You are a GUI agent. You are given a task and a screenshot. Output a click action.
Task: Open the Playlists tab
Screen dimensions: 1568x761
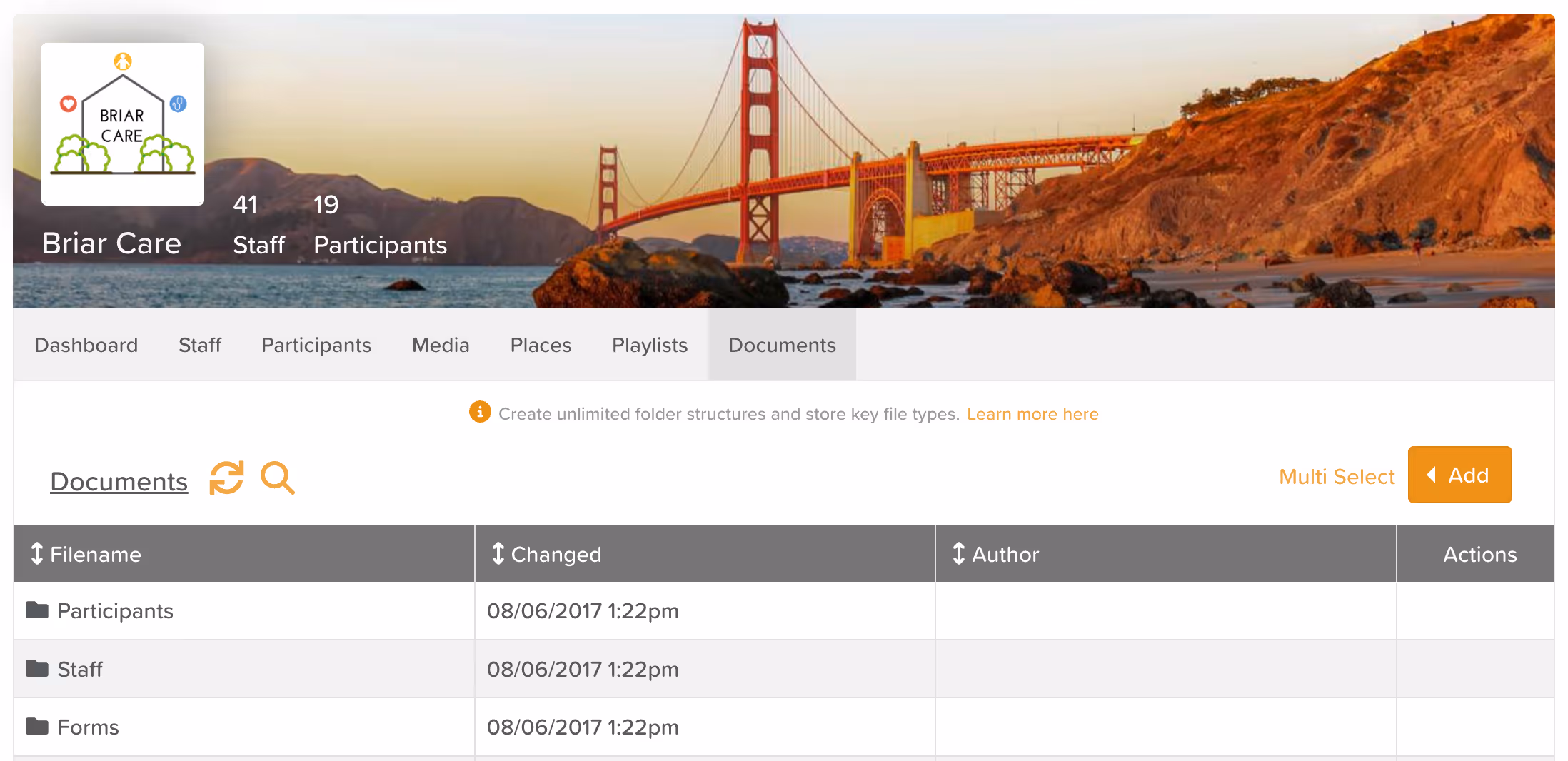click(650, 345)
